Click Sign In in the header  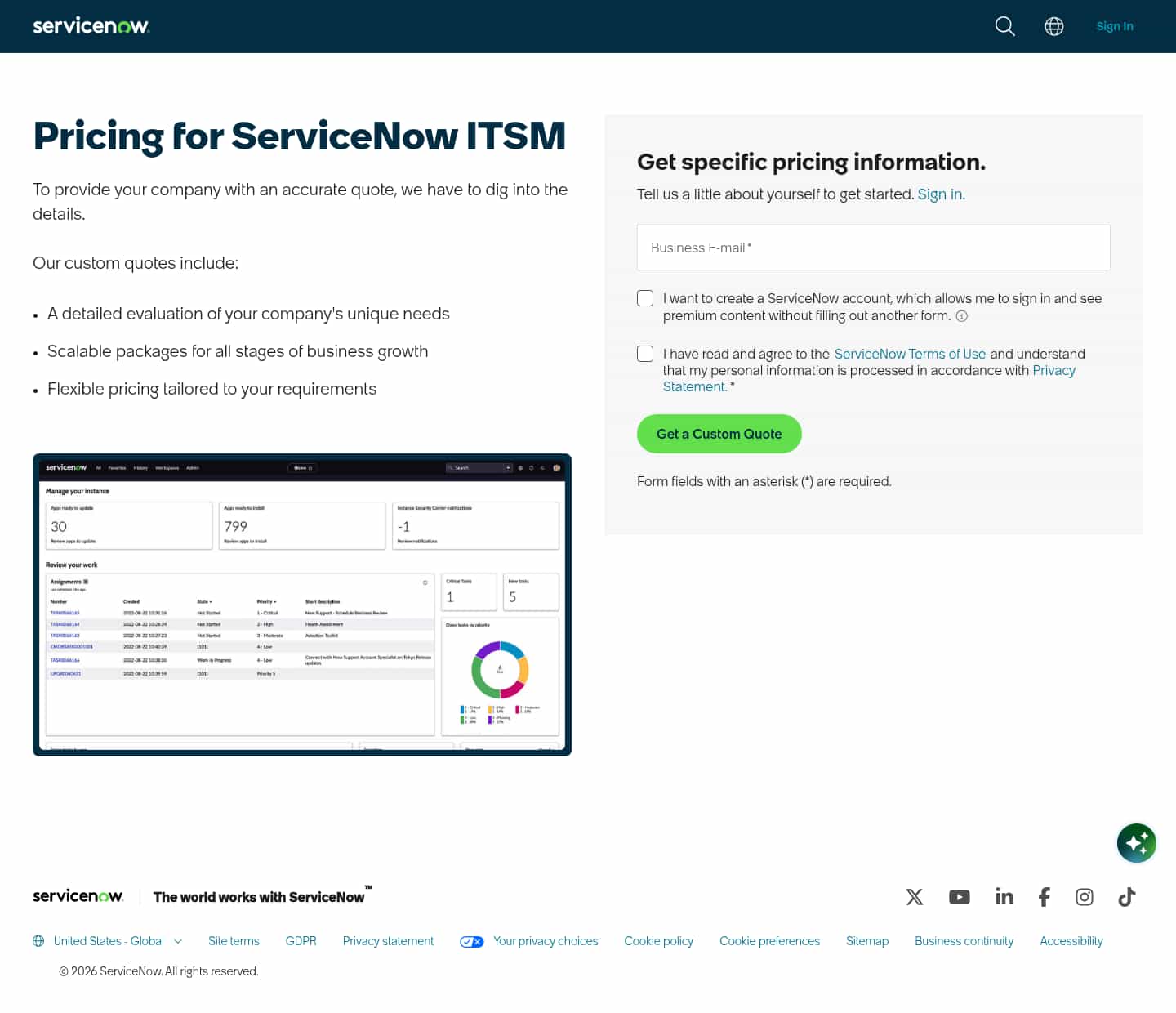pyautogui.click(x=1115, y=26)
